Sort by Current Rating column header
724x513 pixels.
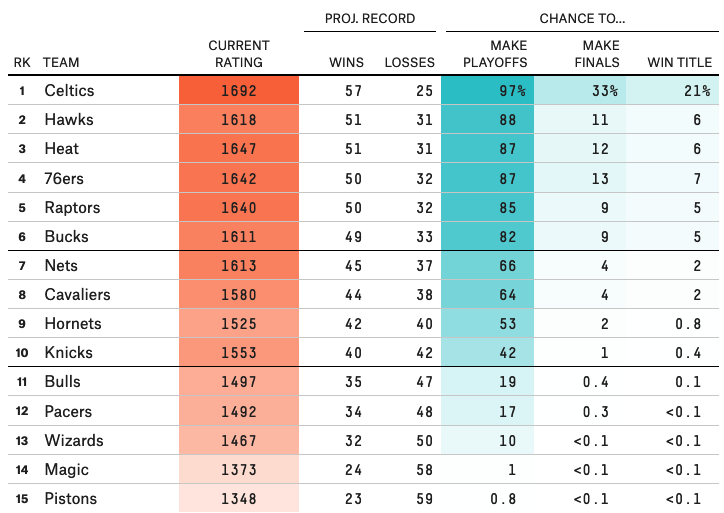(239, 54)
